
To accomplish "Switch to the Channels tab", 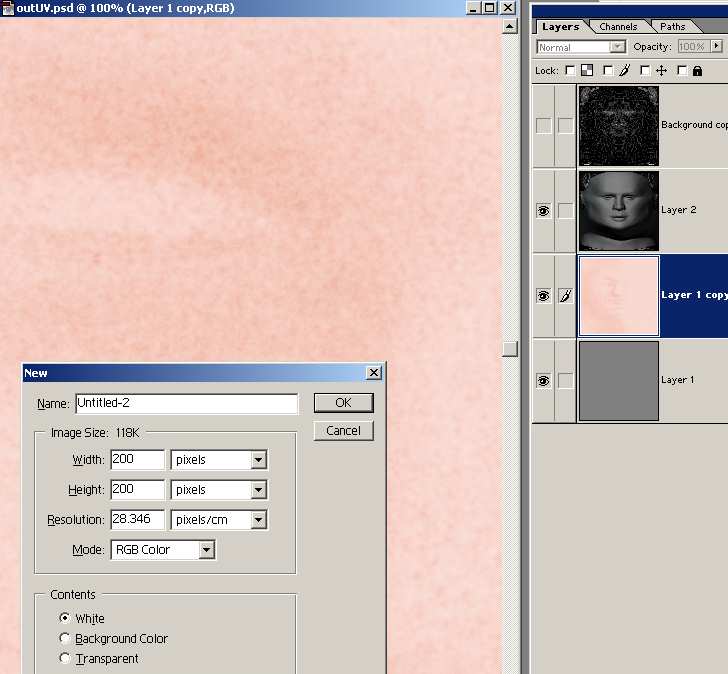I will coord(618,27).
